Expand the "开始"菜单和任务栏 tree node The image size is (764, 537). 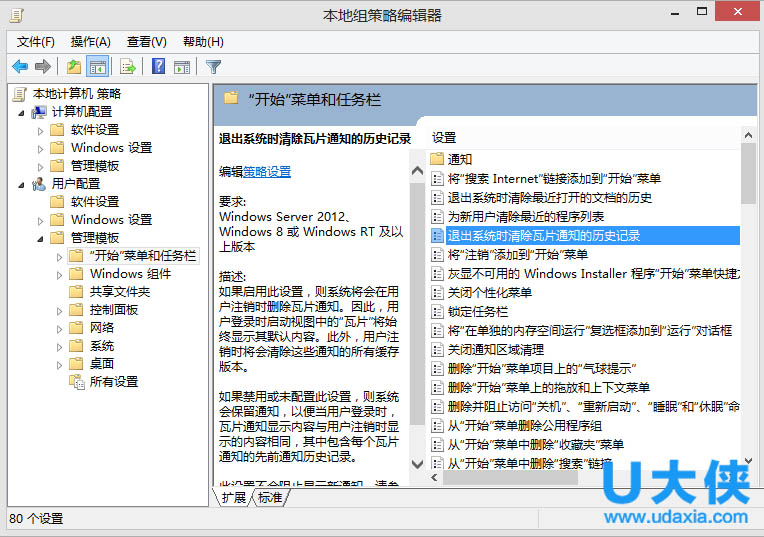(59, 257)
